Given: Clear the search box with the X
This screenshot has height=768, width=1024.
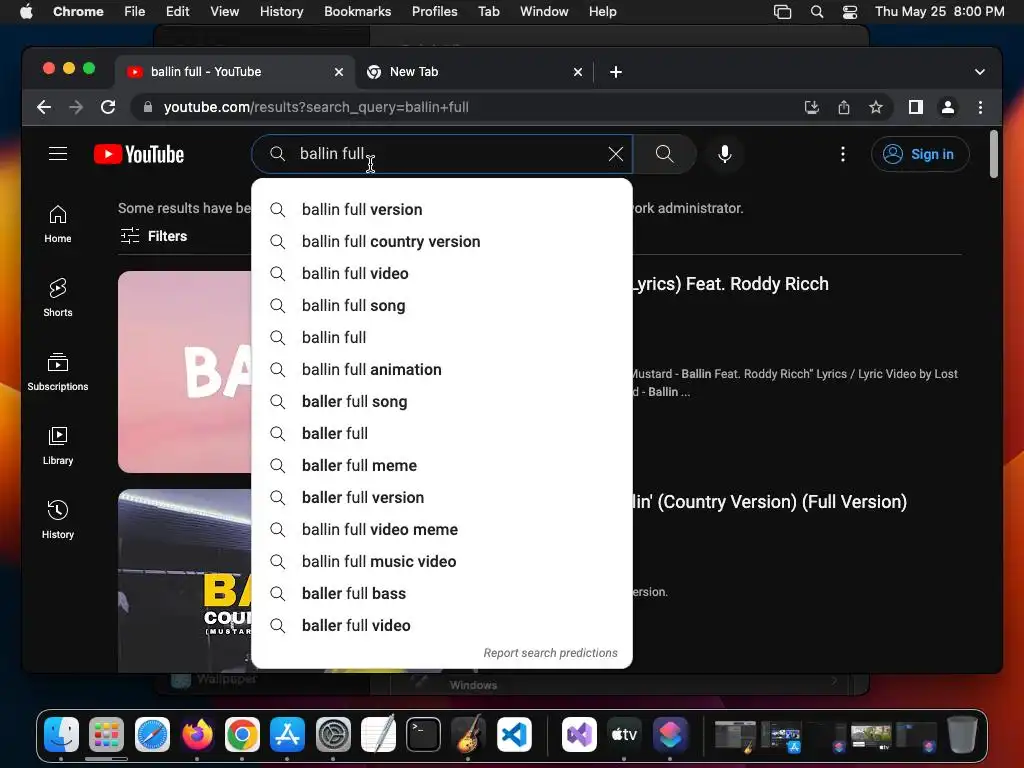Looking at the screenshot, I should click(615, 154).
